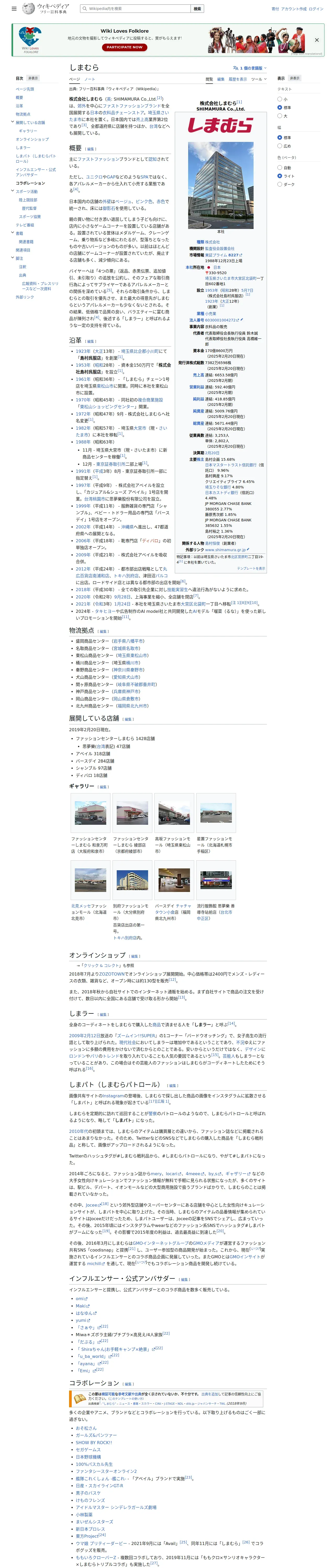Screen dimensions: 336x1568
Task: Open 星置ファッションモール gallery thumbnail
Action: tap(216, 813)
